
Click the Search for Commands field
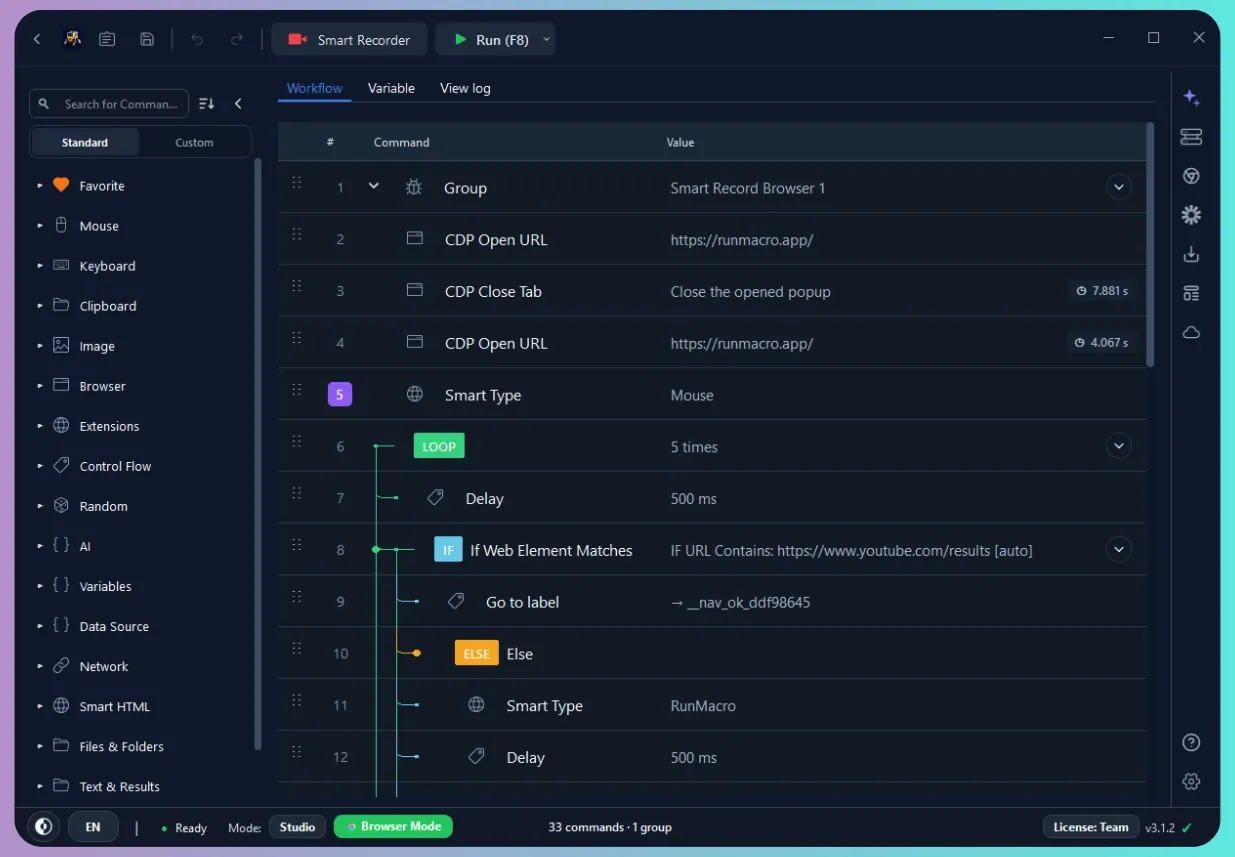(x=109, y=103)
